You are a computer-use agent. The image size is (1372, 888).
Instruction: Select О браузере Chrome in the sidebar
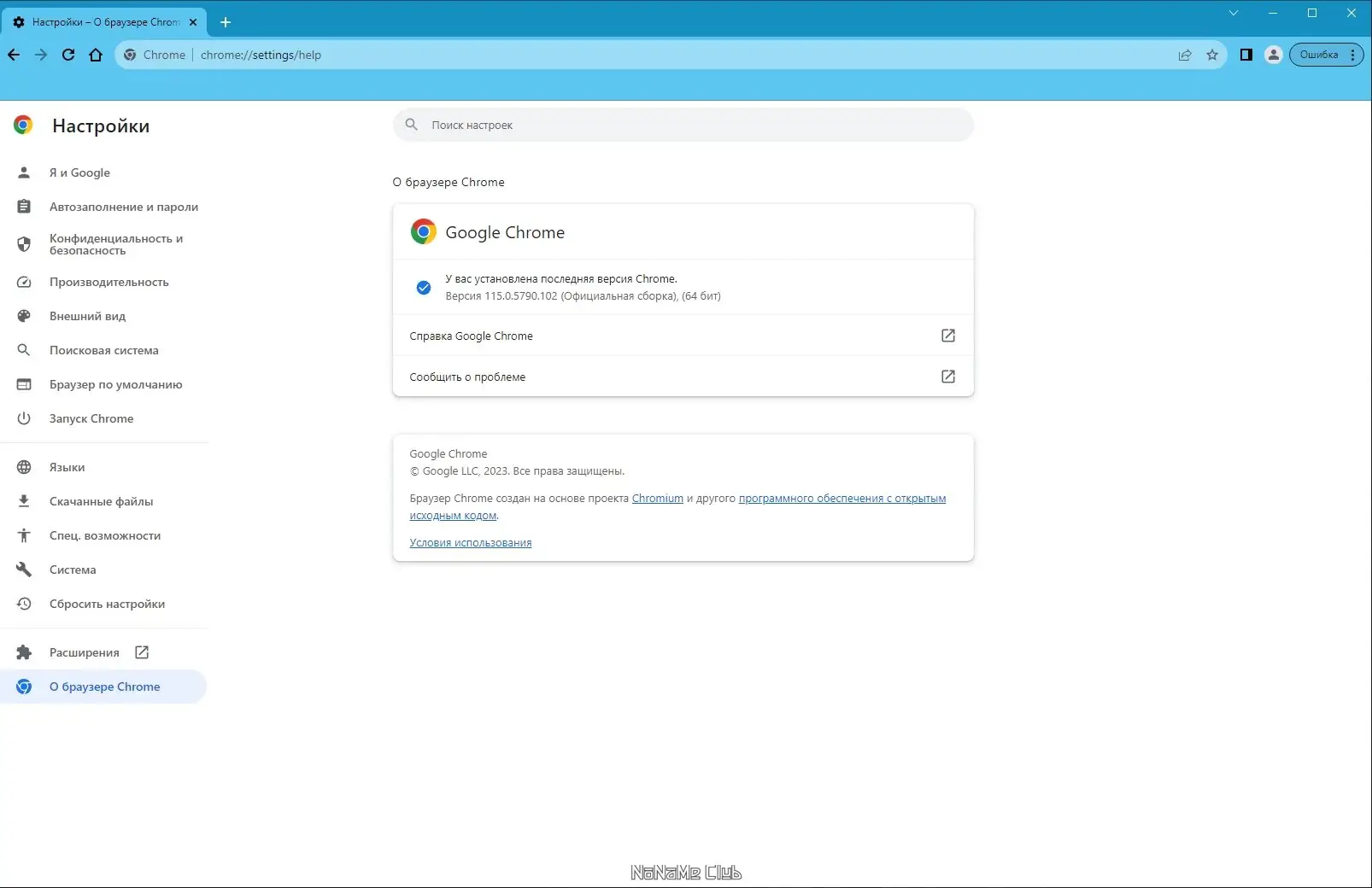click(103, 686)
